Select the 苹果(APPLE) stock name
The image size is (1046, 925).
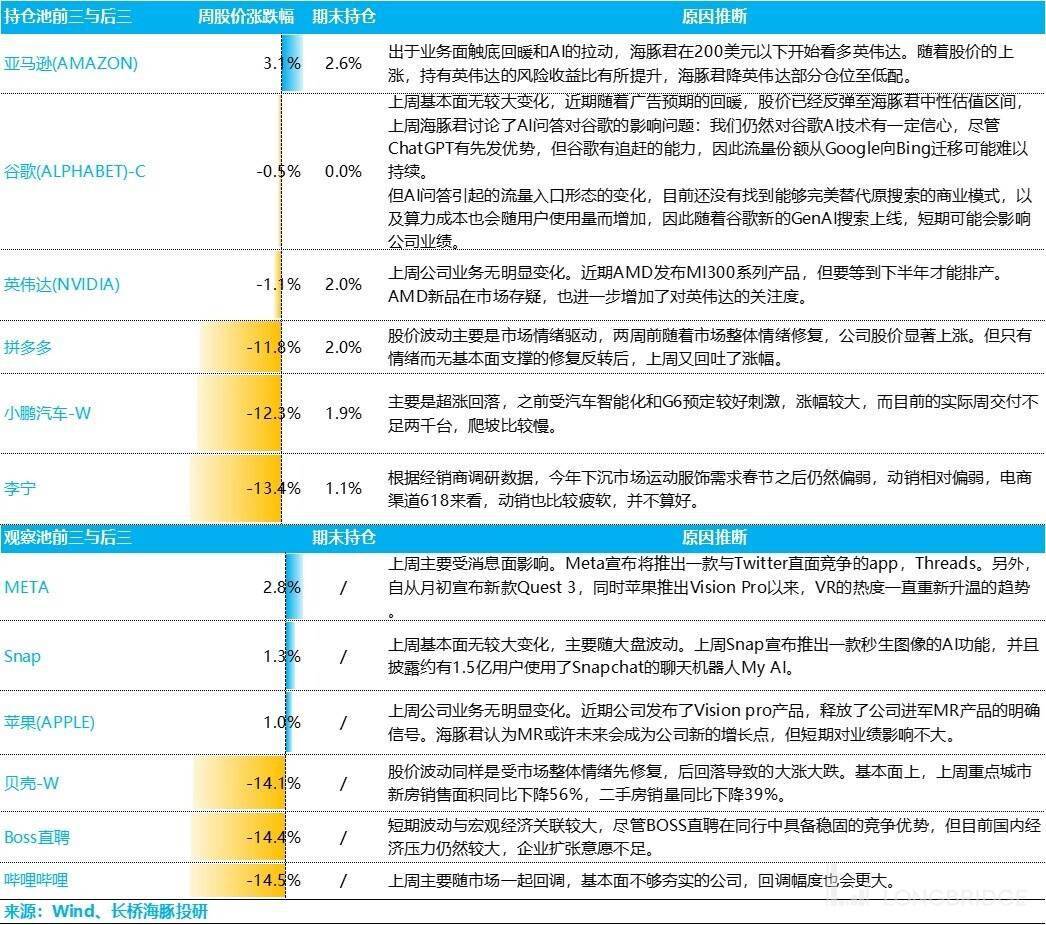[49, 722]
